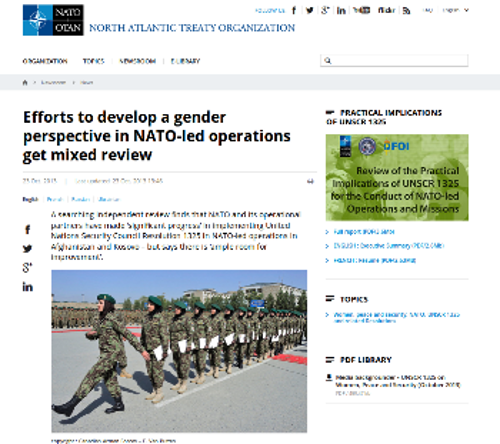Share article on Google Plus from side bar

click(x=27, y=268)
